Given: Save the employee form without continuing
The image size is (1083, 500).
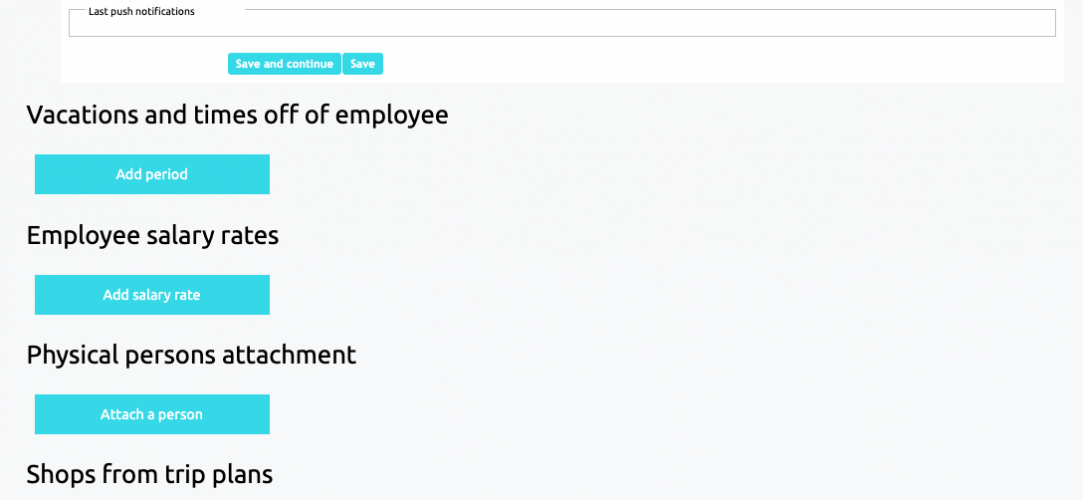Looking at the screenshot, I should pos(362,64).
